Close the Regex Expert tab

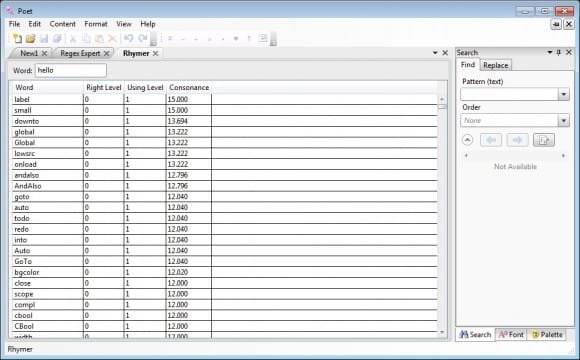(x=106, y=53)
